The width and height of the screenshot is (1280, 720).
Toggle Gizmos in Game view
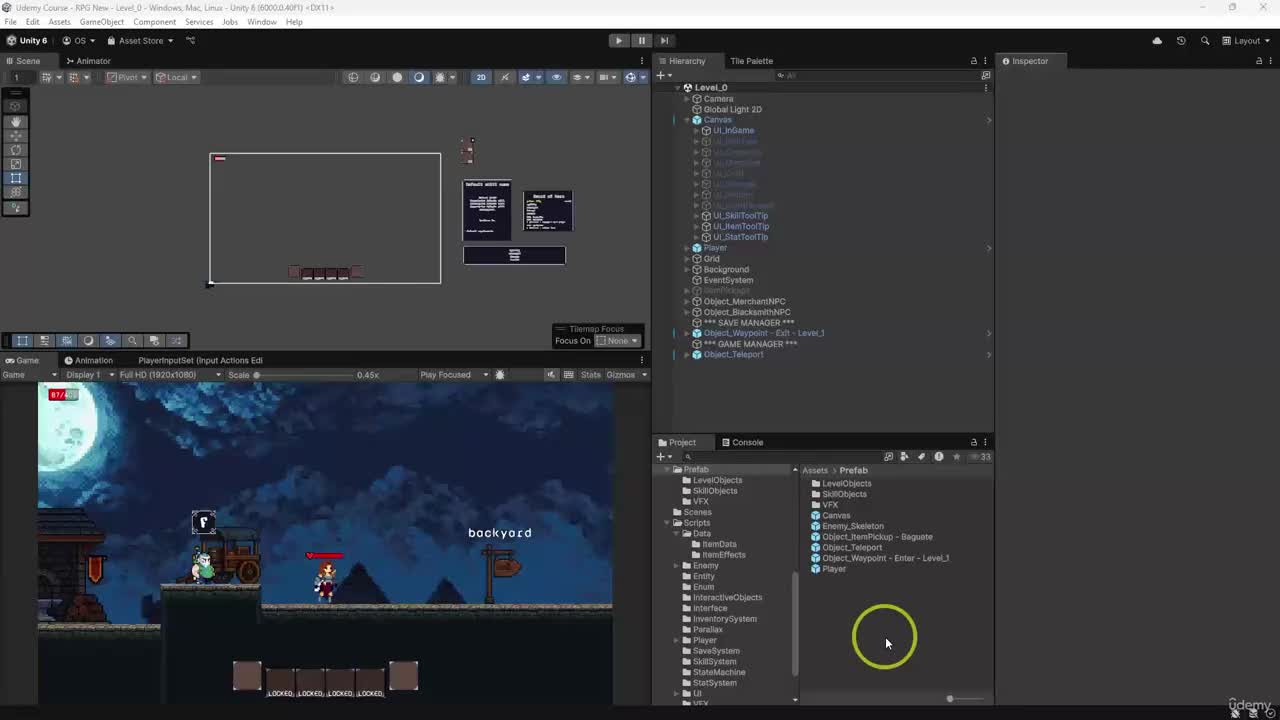pyautogui.click(x=620, y=375)
